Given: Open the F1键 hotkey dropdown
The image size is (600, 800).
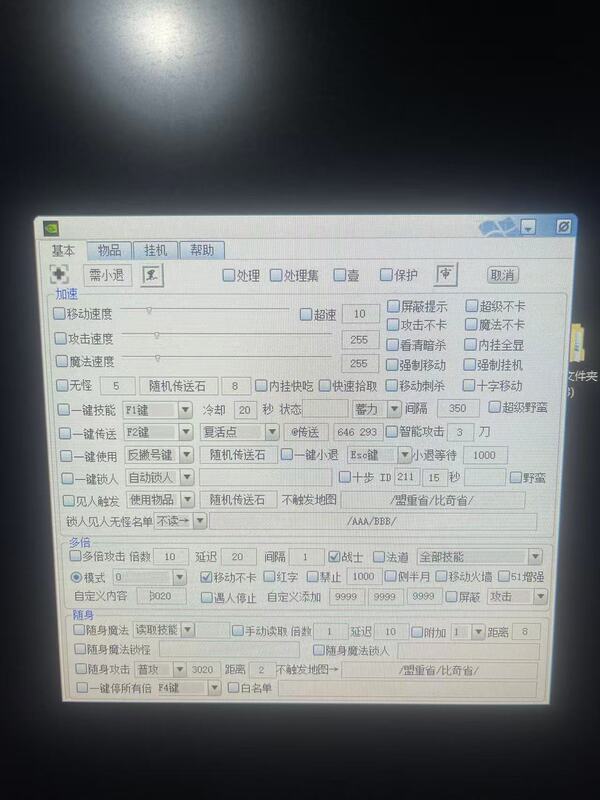Looking at the screenshot, I should pyautogui.click(x=157, y=410).
